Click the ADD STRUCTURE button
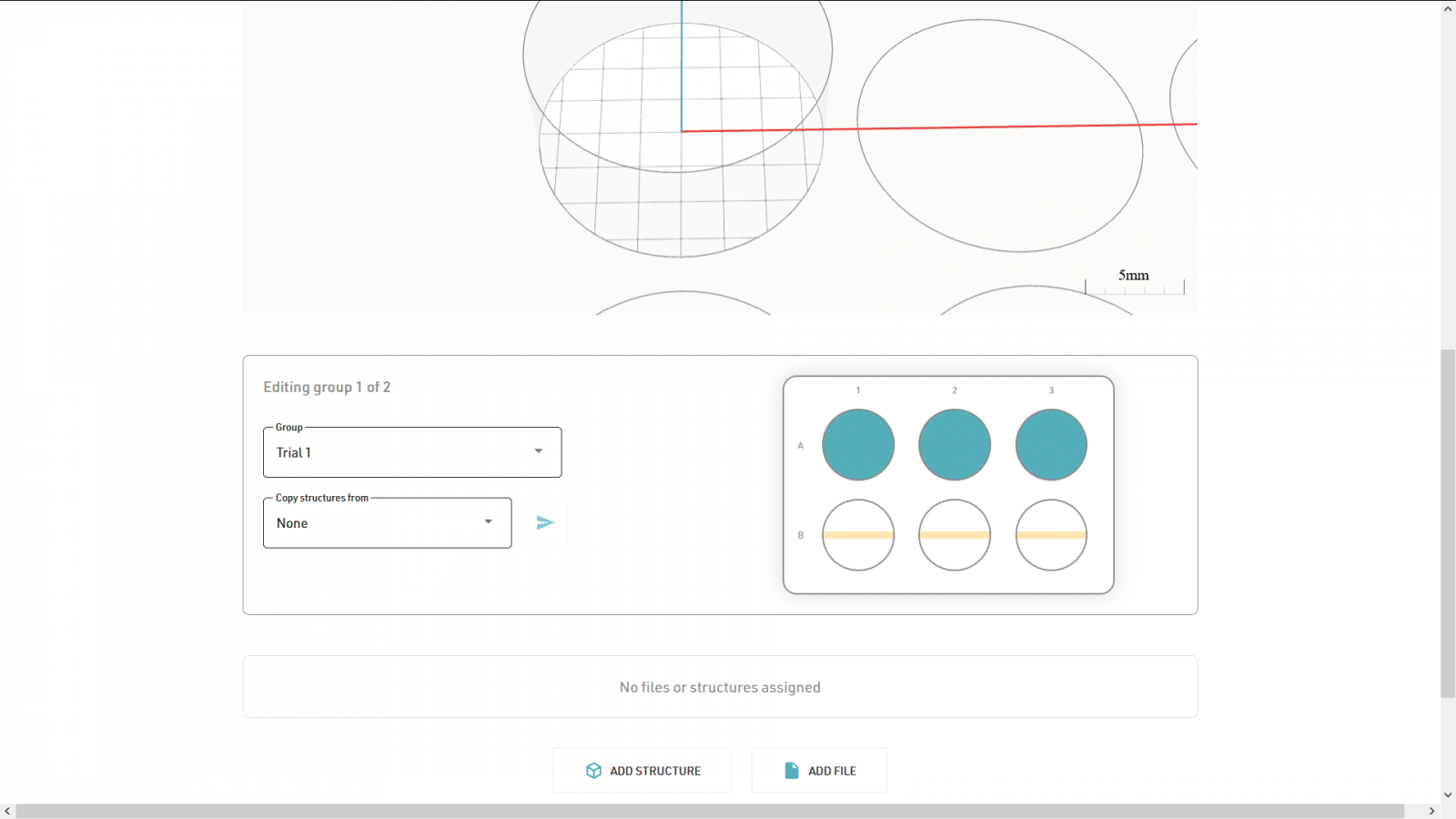This screenshot has width=1456, height=819. tap(642, 771)
